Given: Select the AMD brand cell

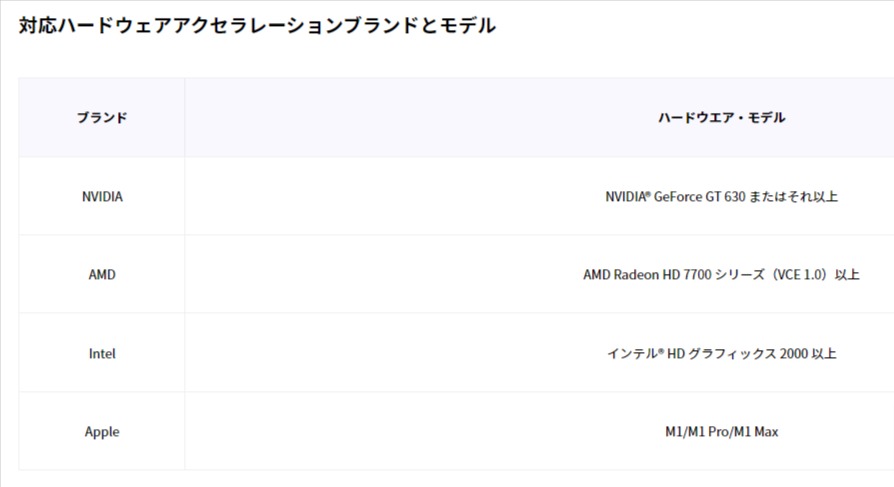Looking at the screenshot, I should tap(102, 274).
